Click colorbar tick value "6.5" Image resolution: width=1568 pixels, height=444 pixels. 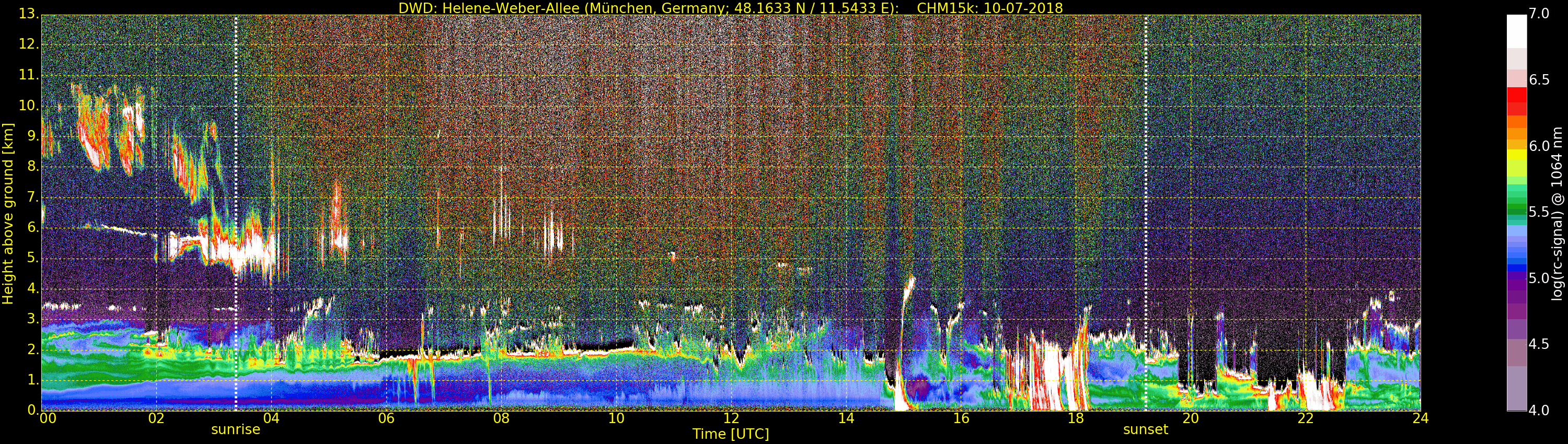[1539, 80]
